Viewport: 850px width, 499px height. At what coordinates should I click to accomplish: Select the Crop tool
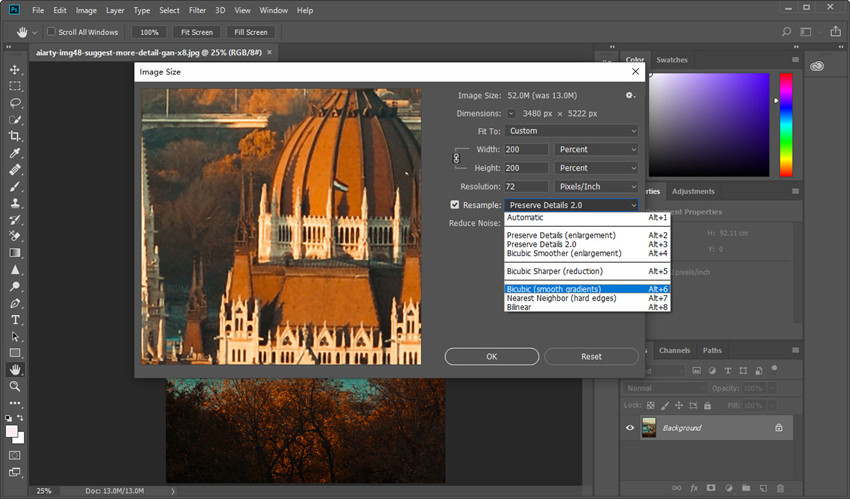[15, 136]
